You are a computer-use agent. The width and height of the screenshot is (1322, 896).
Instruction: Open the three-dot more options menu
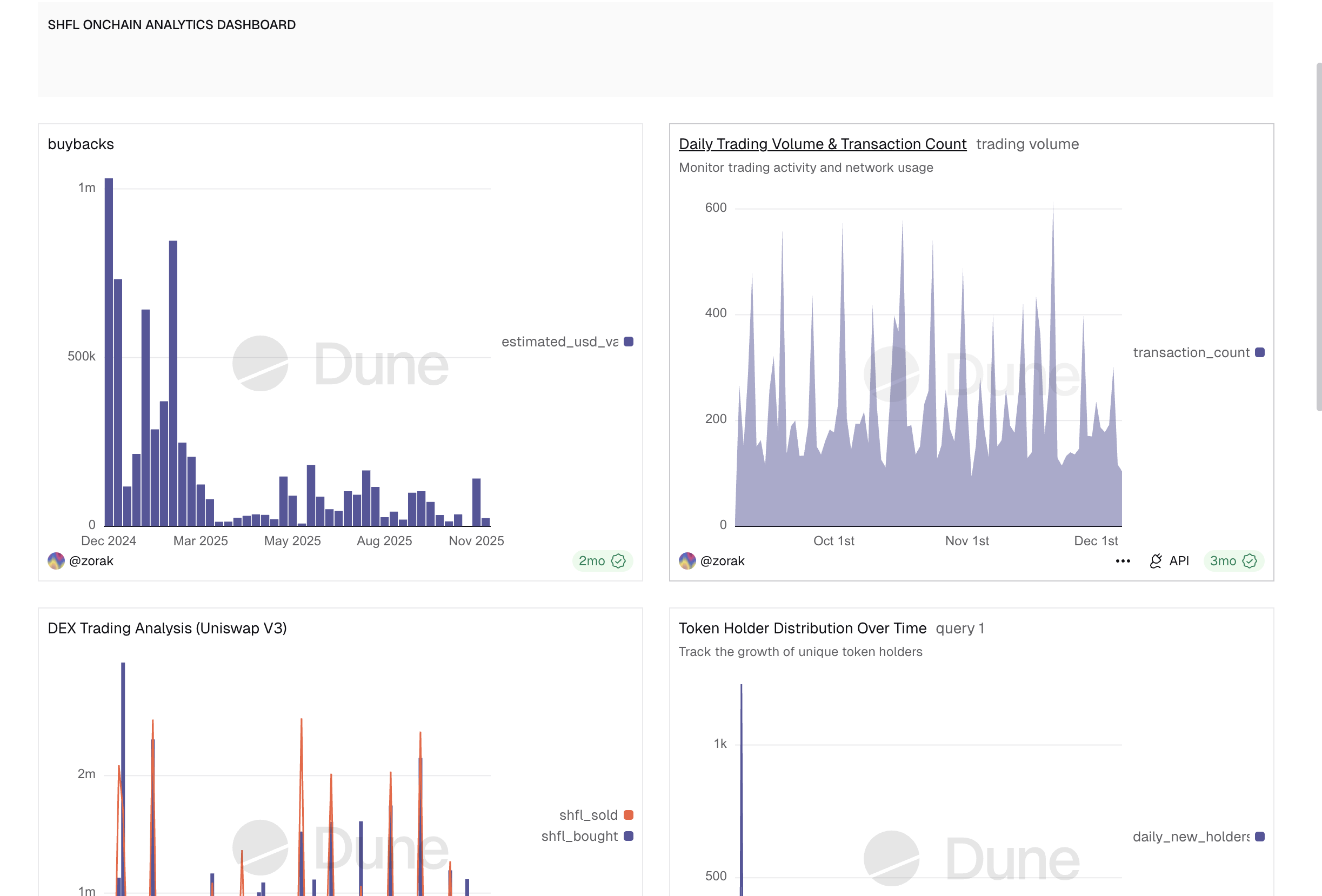[1123, 561]
